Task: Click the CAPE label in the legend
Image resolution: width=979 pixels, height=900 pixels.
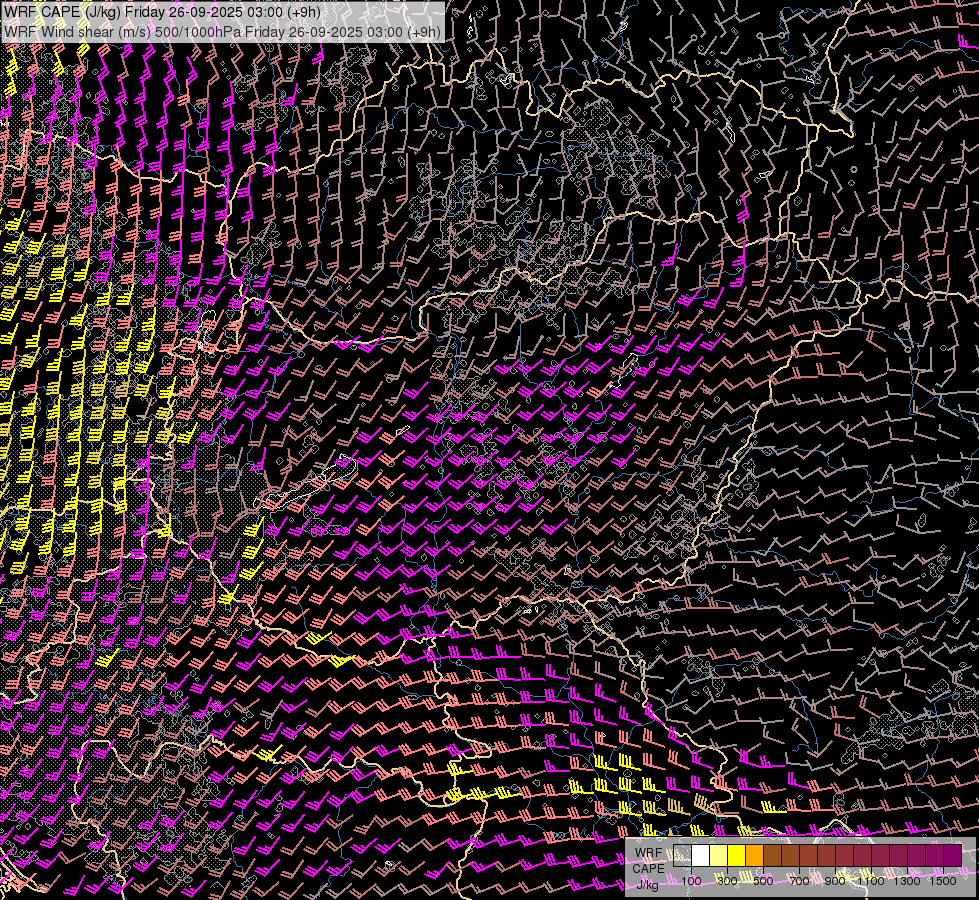Action: pos(649,868)
